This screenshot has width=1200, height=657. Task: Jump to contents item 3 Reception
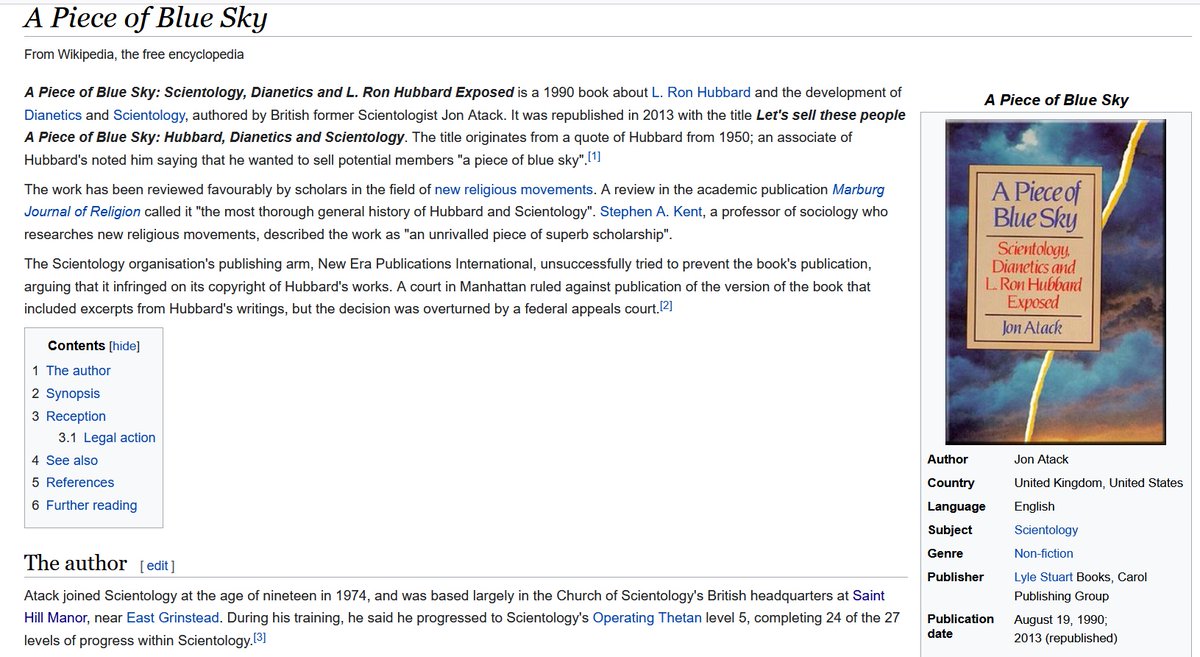point(69,416)
